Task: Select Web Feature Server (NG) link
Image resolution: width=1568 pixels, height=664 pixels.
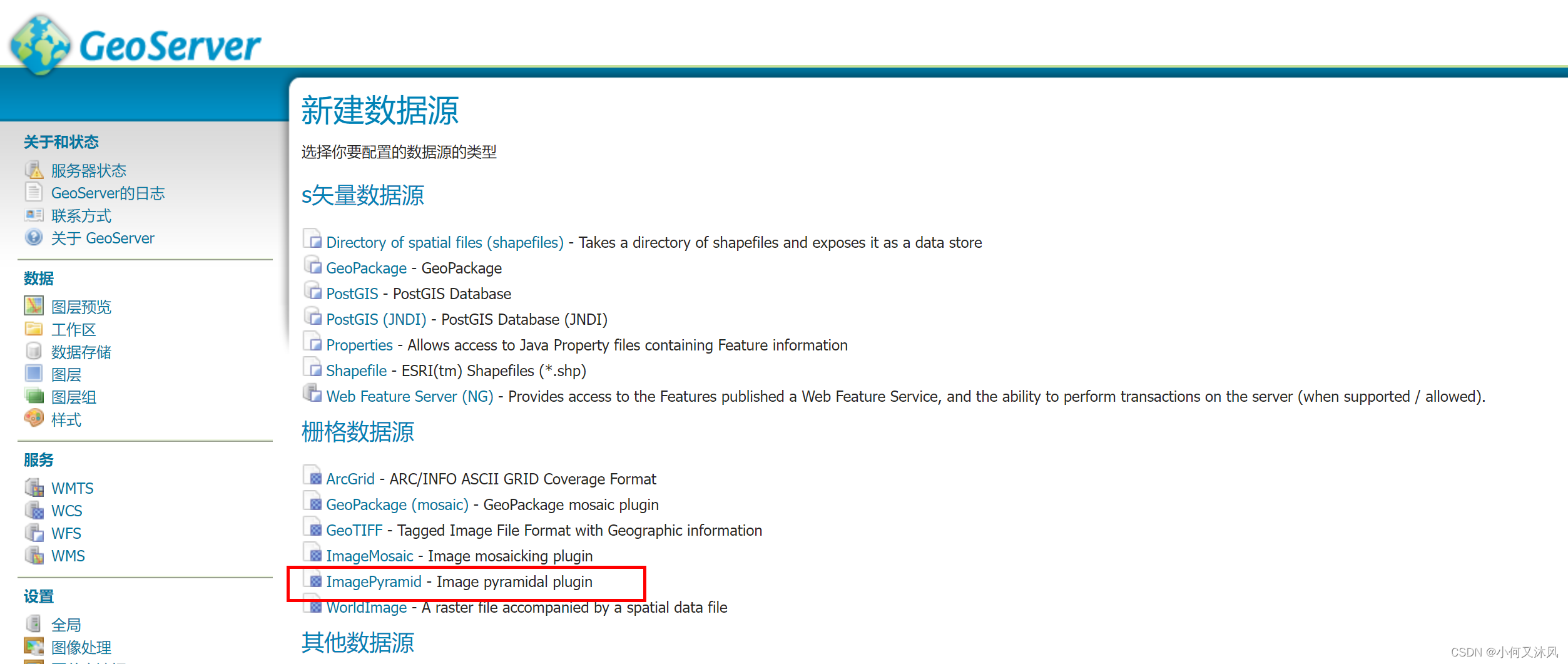Action: pyautogui.click(x=409, y=397)
